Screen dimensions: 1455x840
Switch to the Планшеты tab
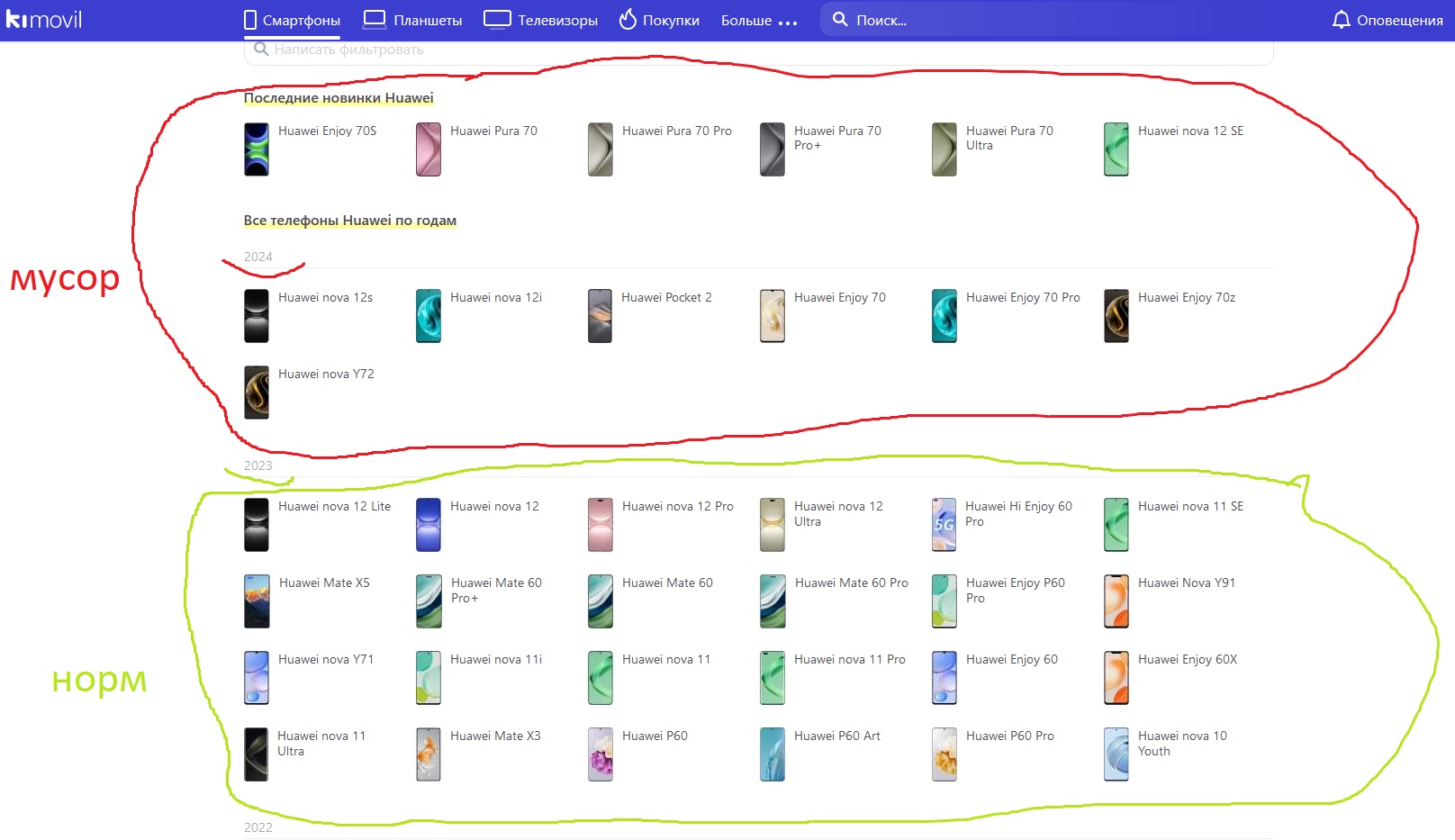(412, 20)
